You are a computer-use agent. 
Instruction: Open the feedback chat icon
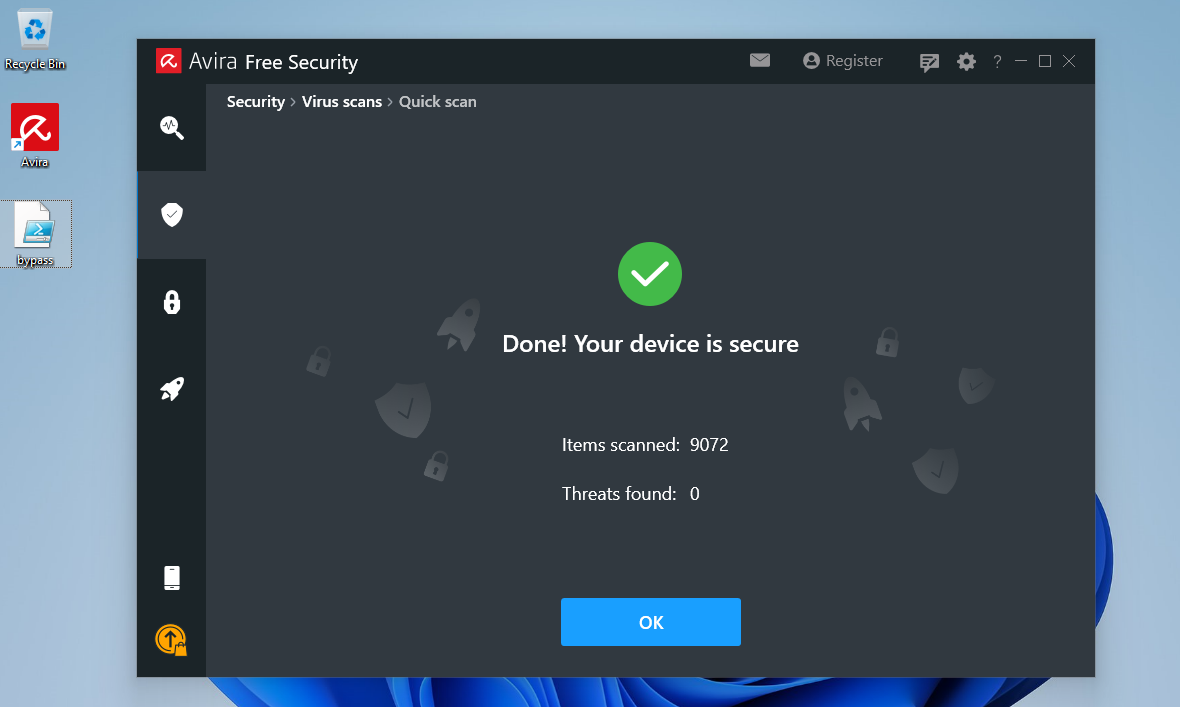click(x=929, y=62)
